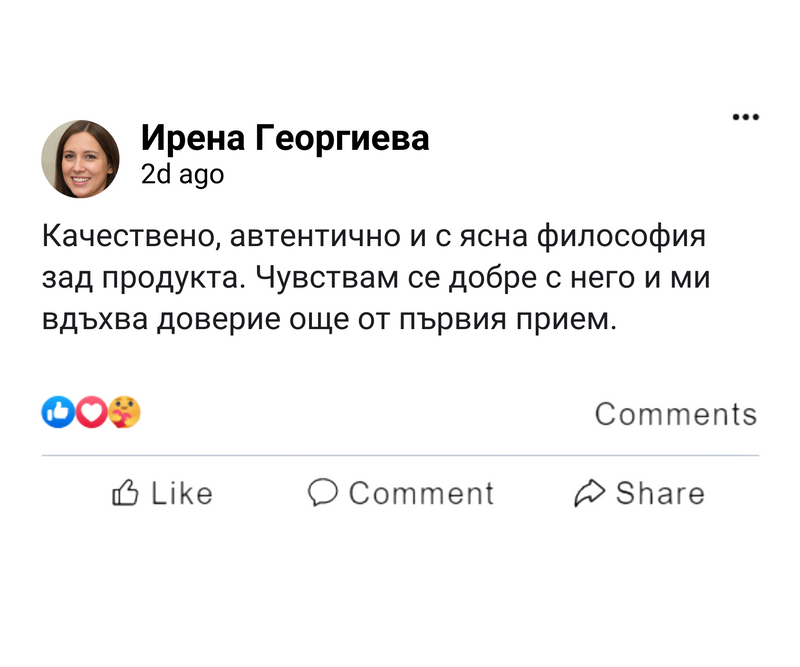Click the surname Георгиева in the post header
Image resolution: width=800 pixels, height=667 pixels.
click(342, 138)
